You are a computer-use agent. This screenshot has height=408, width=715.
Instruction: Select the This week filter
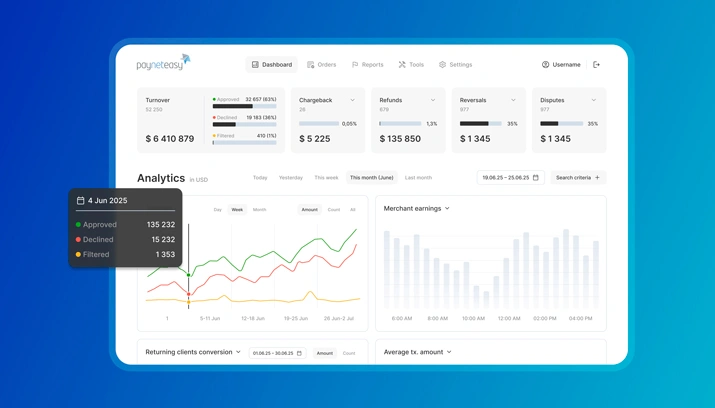[x=326, y=178]
